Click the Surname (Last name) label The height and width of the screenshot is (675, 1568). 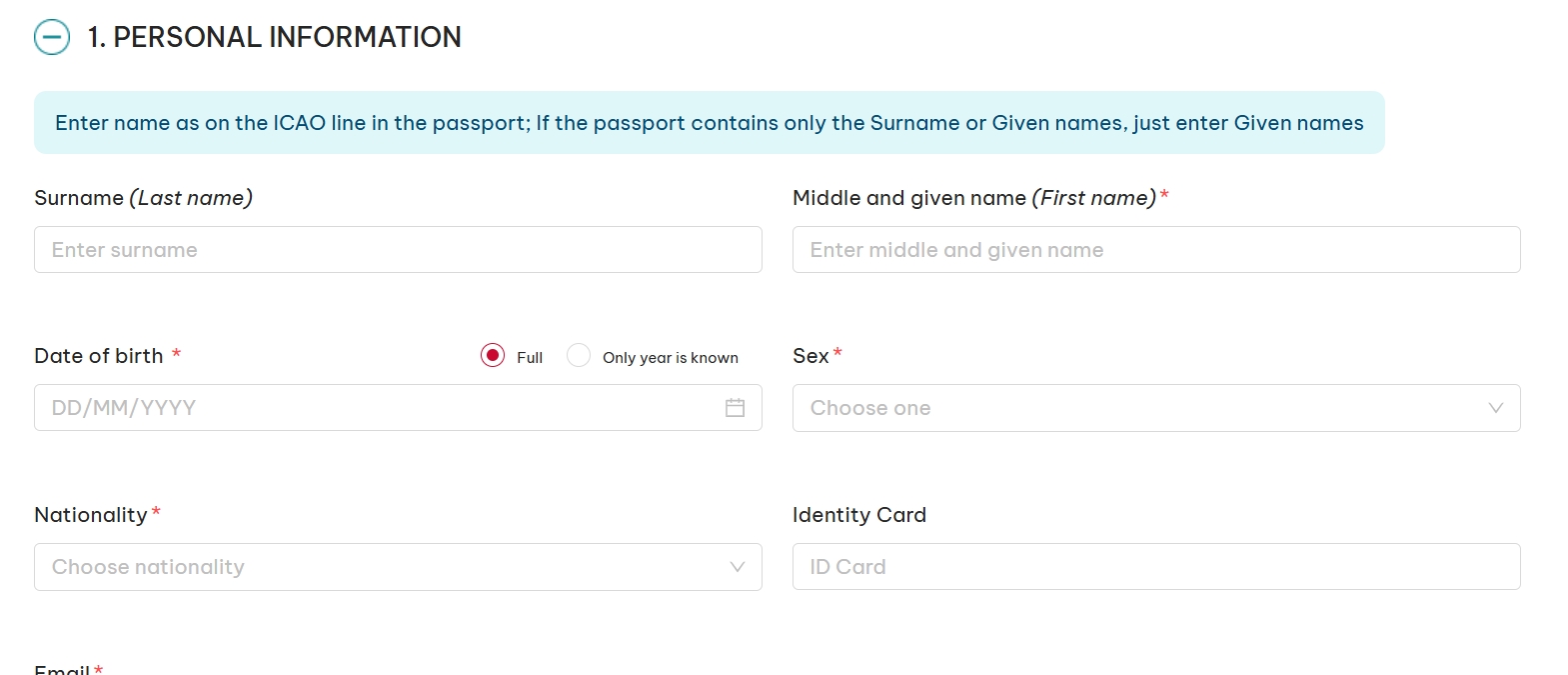coord(143,198)
